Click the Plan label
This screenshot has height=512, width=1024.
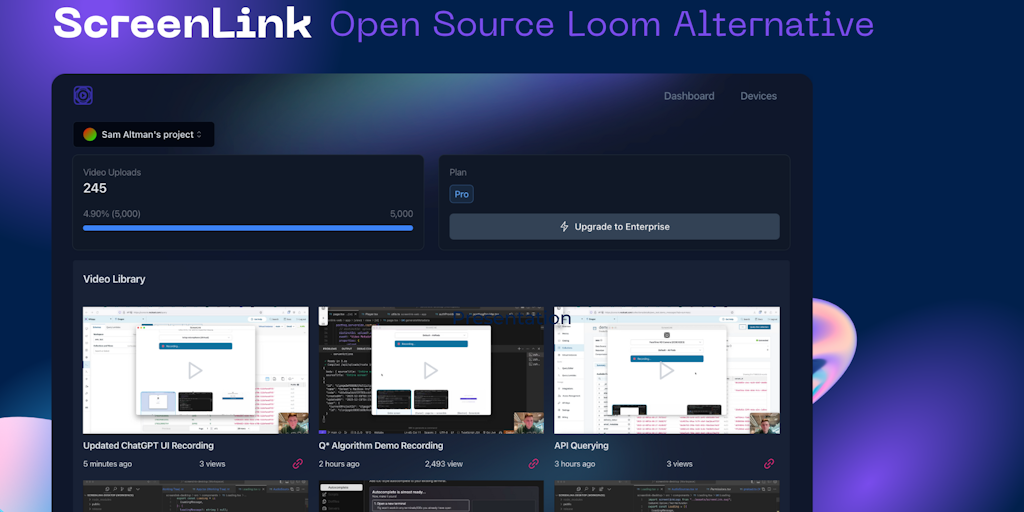click(458, 172)
